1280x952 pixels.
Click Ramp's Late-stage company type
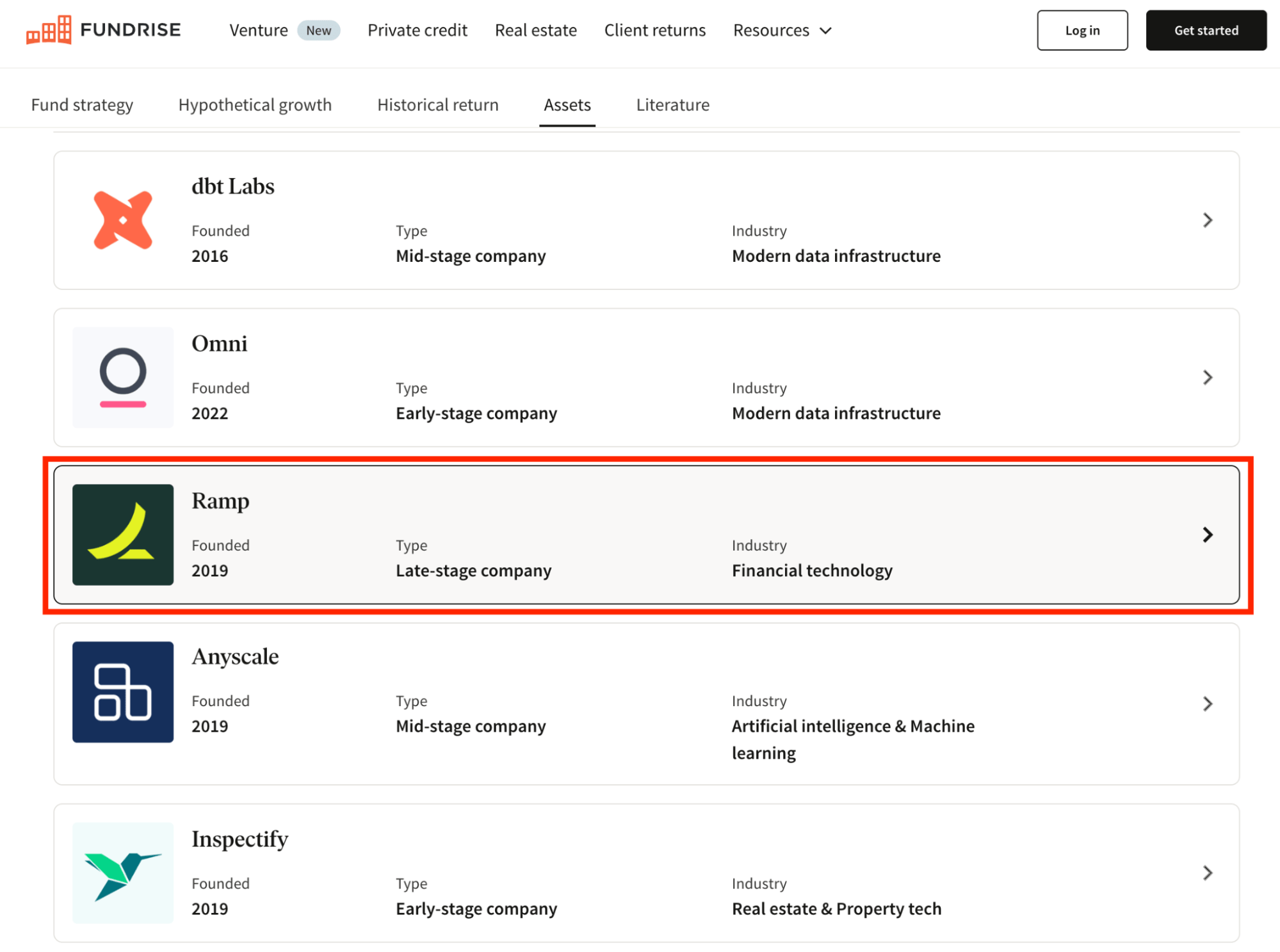tap(474, 570)
